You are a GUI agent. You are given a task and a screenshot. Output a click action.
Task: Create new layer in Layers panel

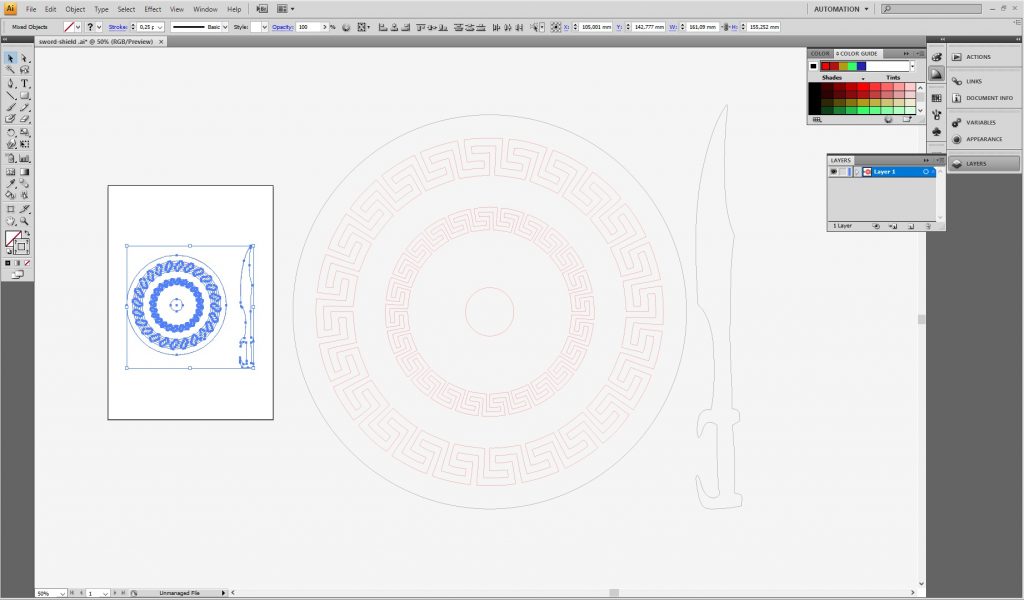pyautogui.click(x=911, y=226)
